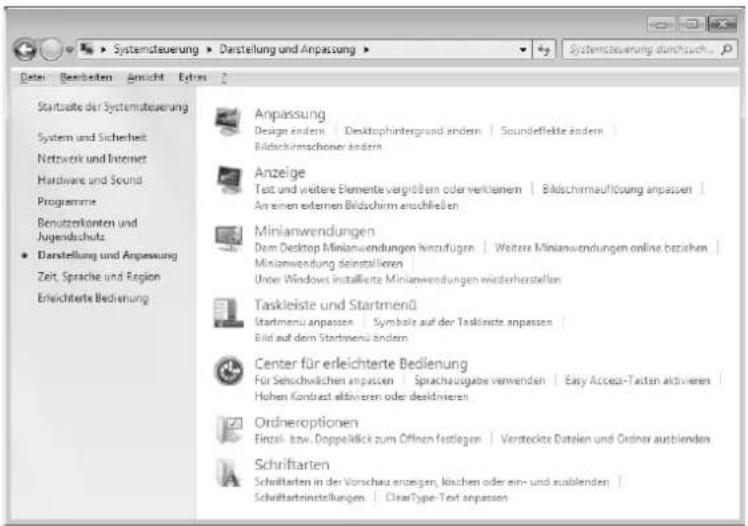The height and width of the screenshot is (526, 748).
Task: Click the refresh icon beside address bar
Action: tap(544, 49)
